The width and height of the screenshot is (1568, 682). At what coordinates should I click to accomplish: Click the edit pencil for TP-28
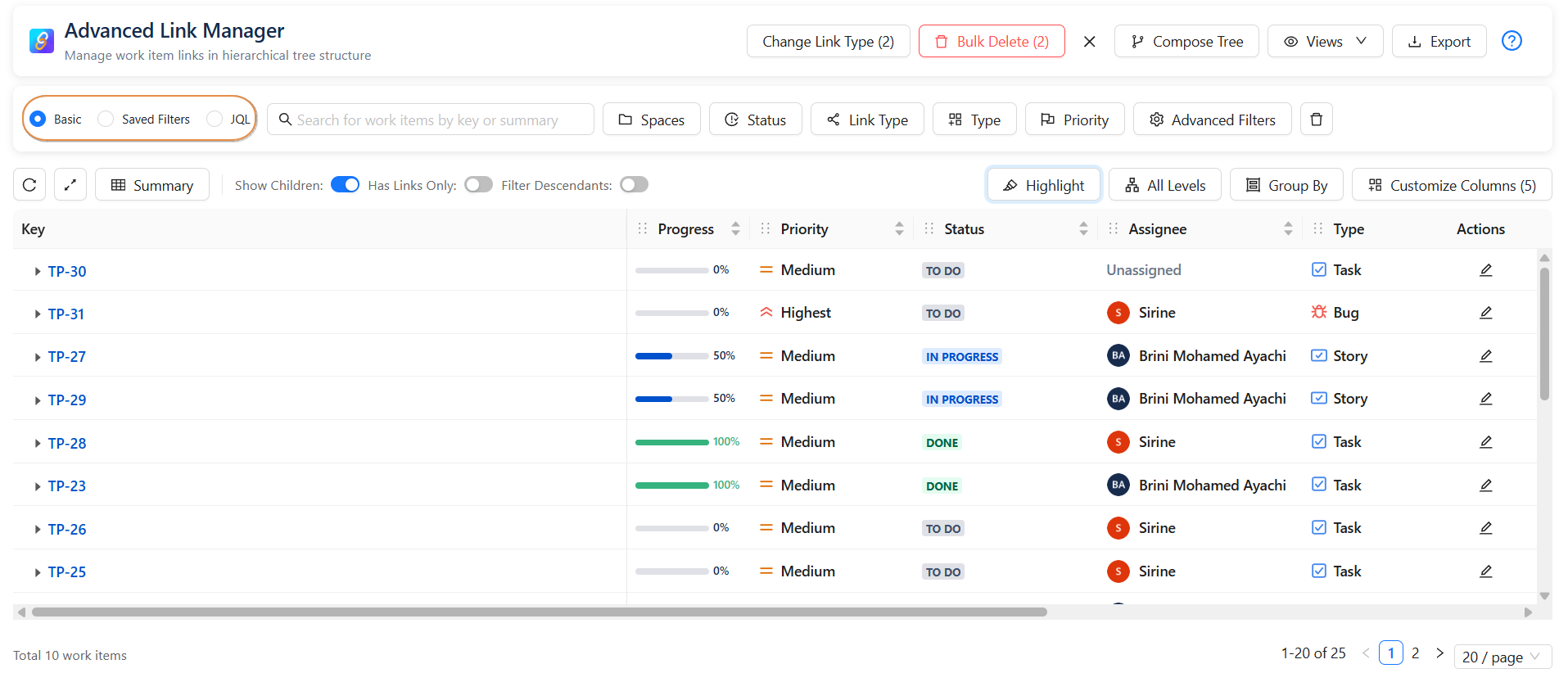[1485, 442]
